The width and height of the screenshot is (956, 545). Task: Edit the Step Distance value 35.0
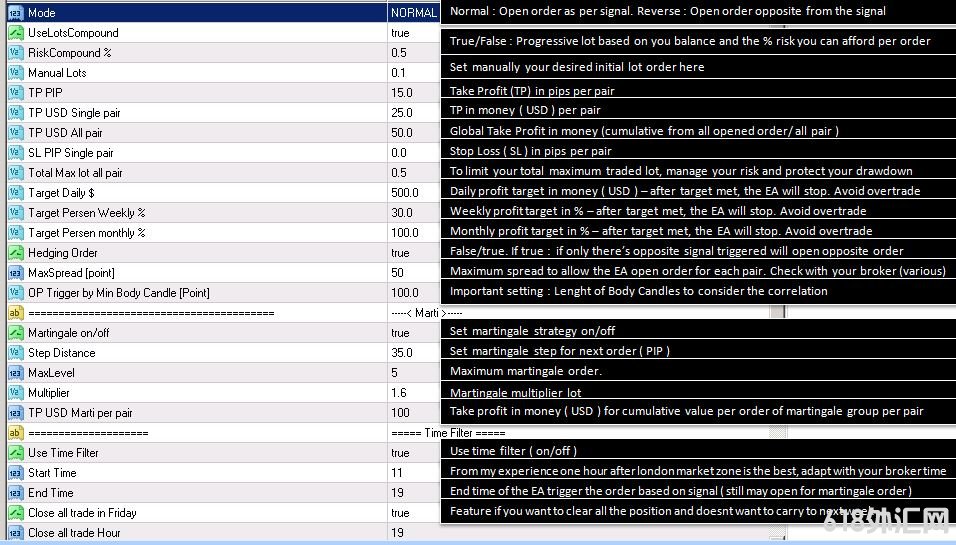pos(402,353)
